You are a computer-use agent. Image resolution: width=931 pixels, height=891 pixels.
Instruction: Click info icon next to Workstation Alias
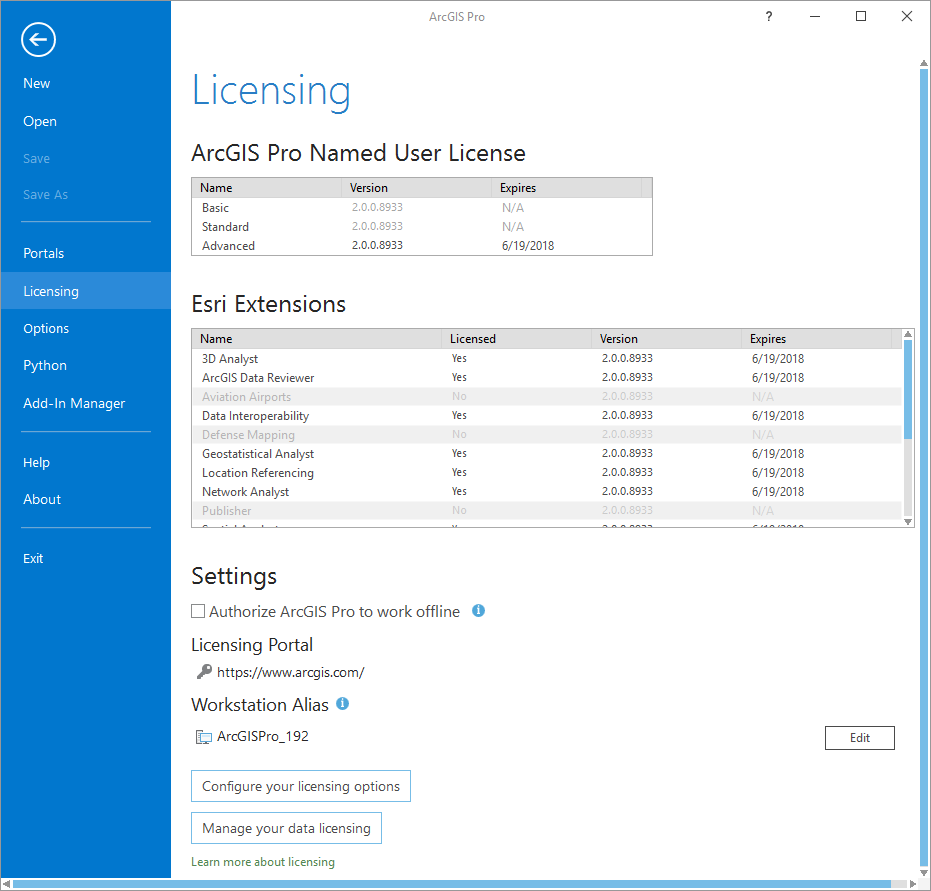(343, 703)
